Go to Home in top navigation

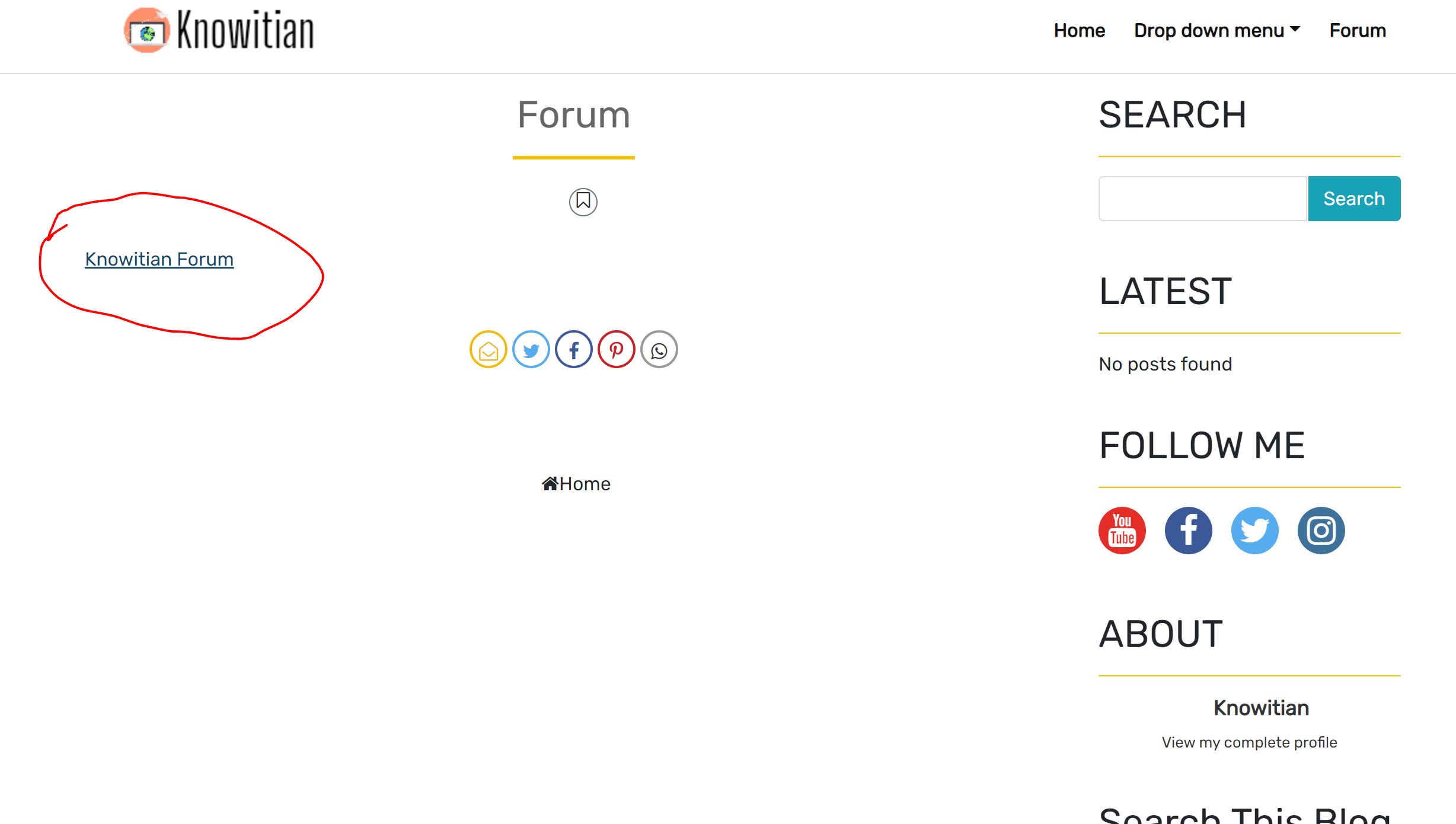(1079, 31)
